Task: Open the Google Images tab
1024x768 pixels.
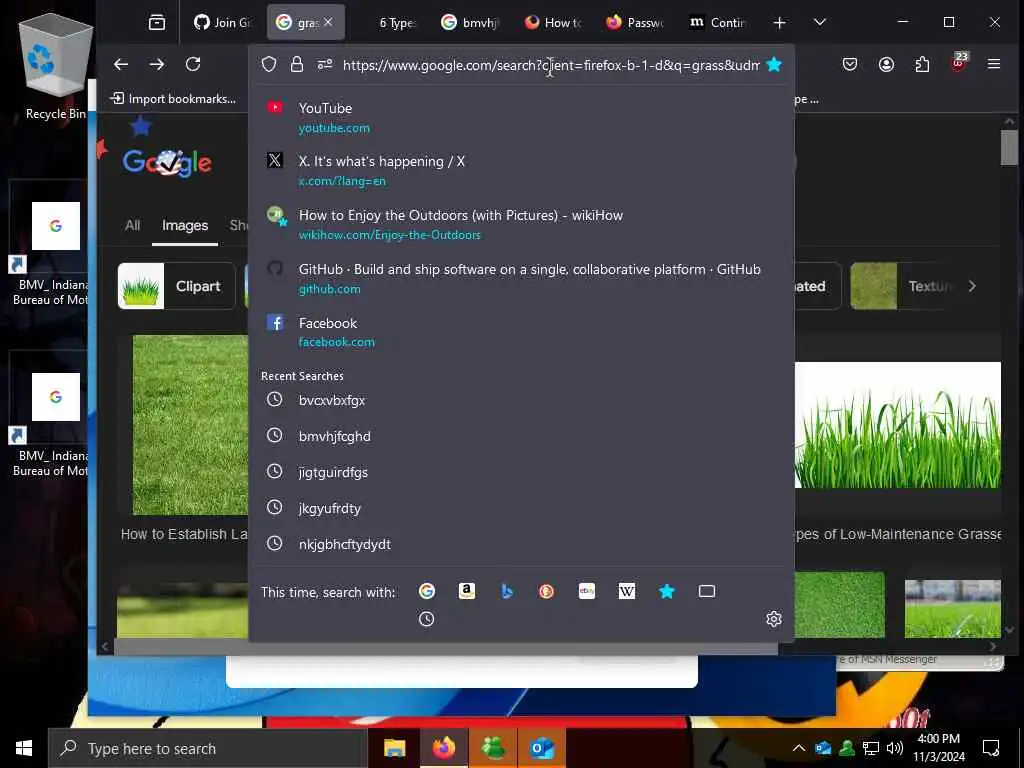Action: (x=185, y=225)
